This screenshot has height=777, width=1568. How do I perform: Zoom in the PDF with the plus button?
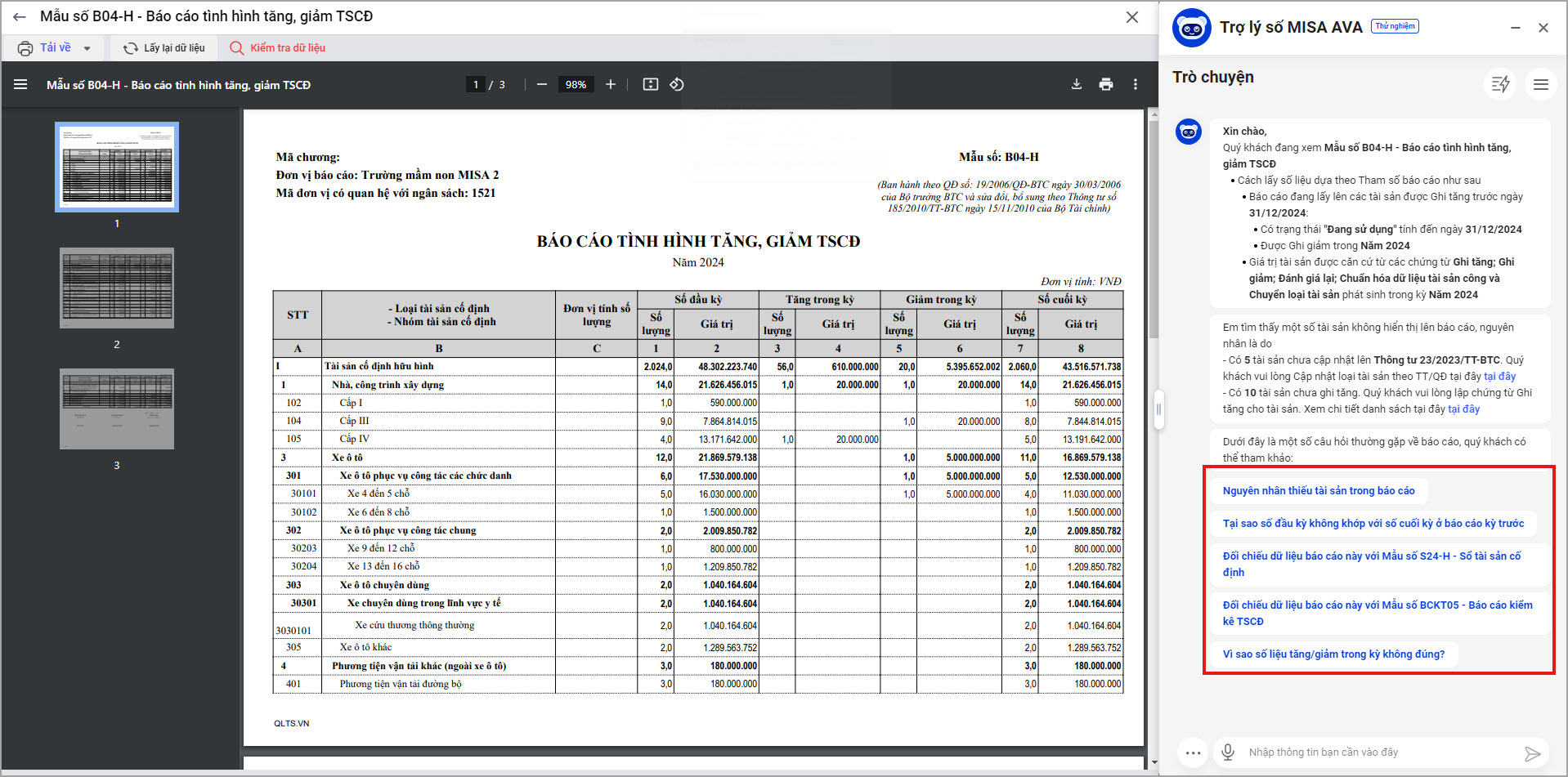611,84
